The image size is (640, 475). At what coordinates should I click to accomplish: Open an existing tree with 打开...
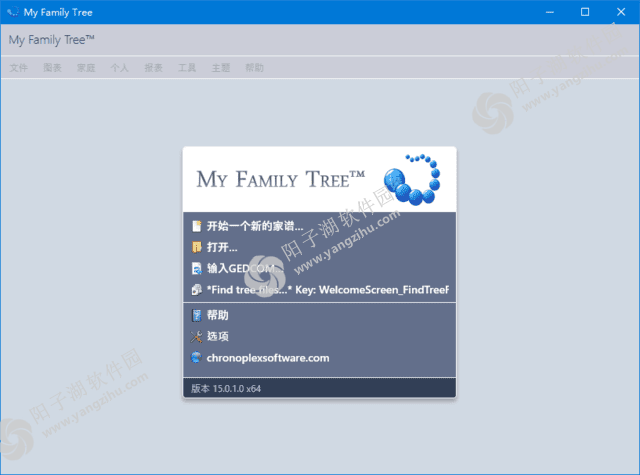(222, 247)
